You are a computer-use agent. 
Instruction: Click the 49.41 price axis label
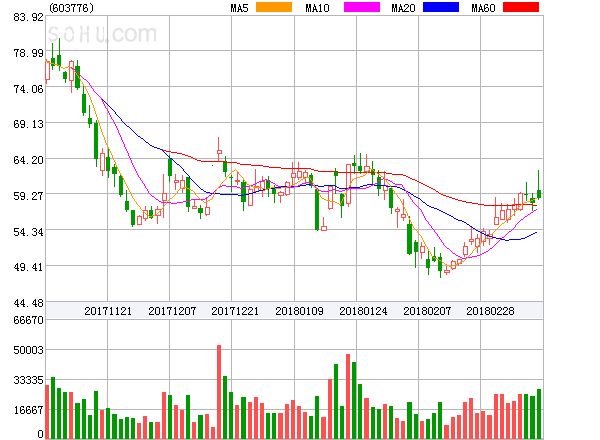[28, 267]
